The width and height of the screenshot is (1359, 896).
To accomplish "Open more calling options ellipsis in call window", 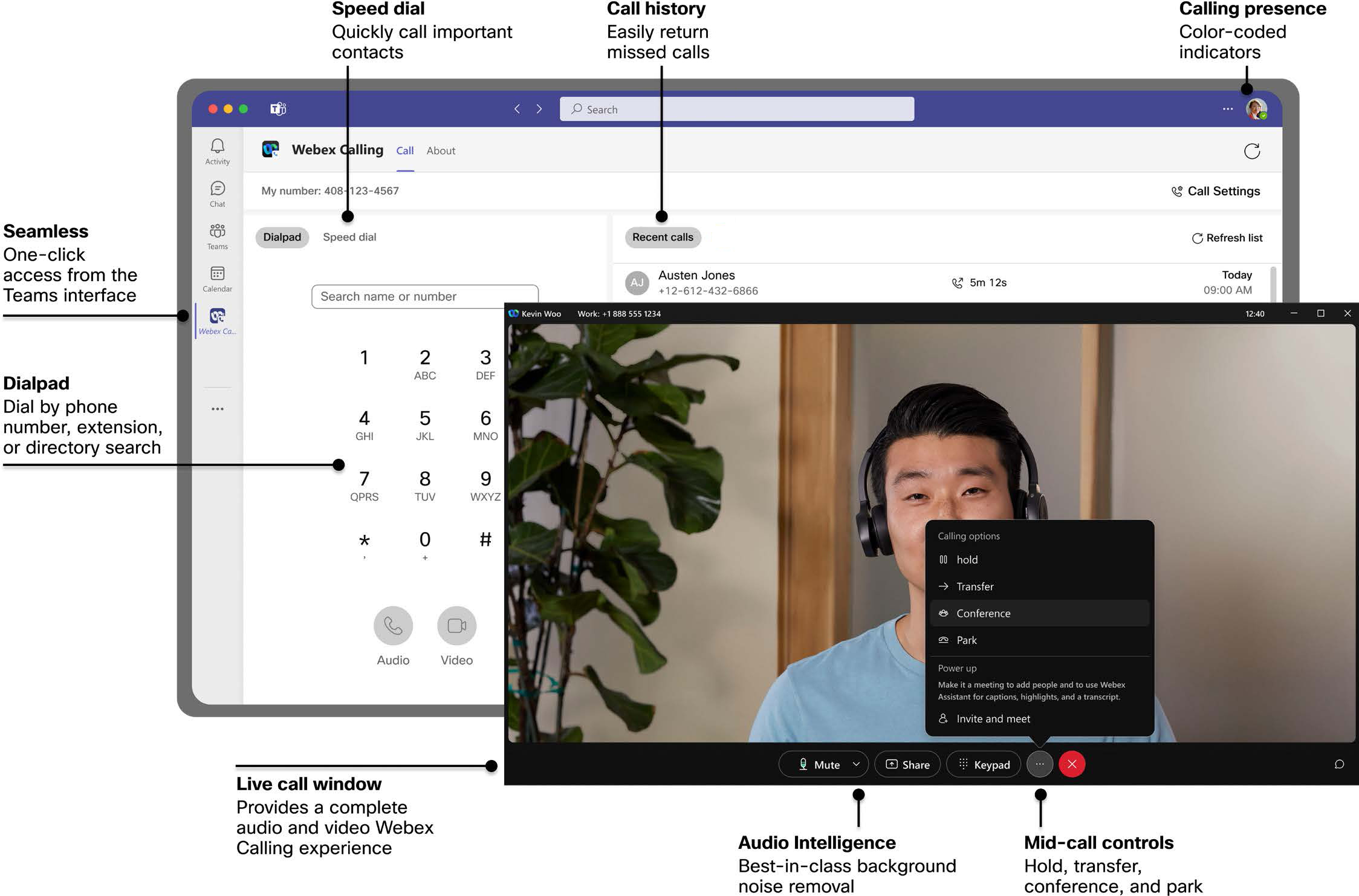I will pyautogui.click(x=1039, y=764).
